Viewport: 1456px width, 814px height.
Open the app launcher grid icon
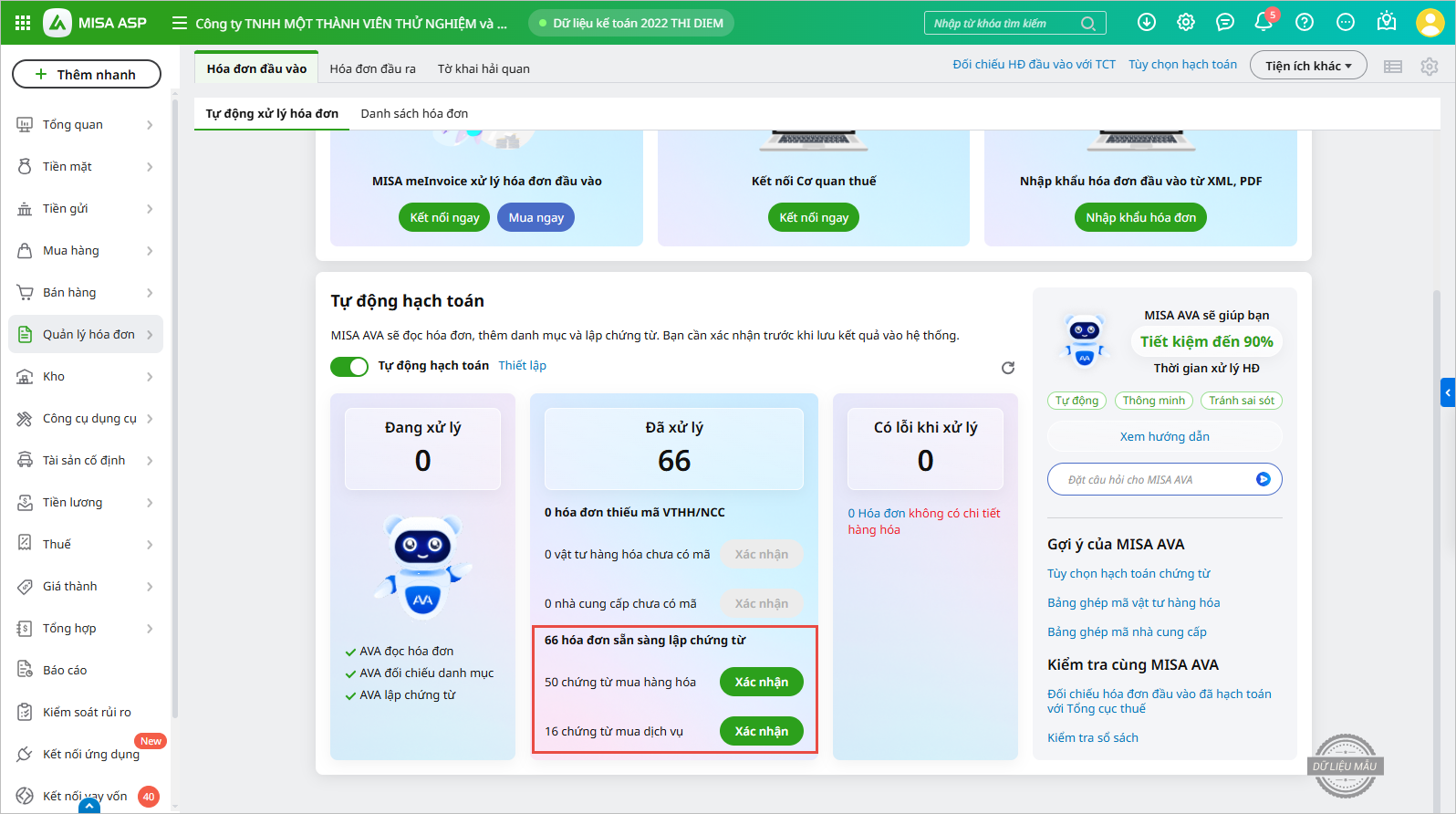(x=23, y=23)
